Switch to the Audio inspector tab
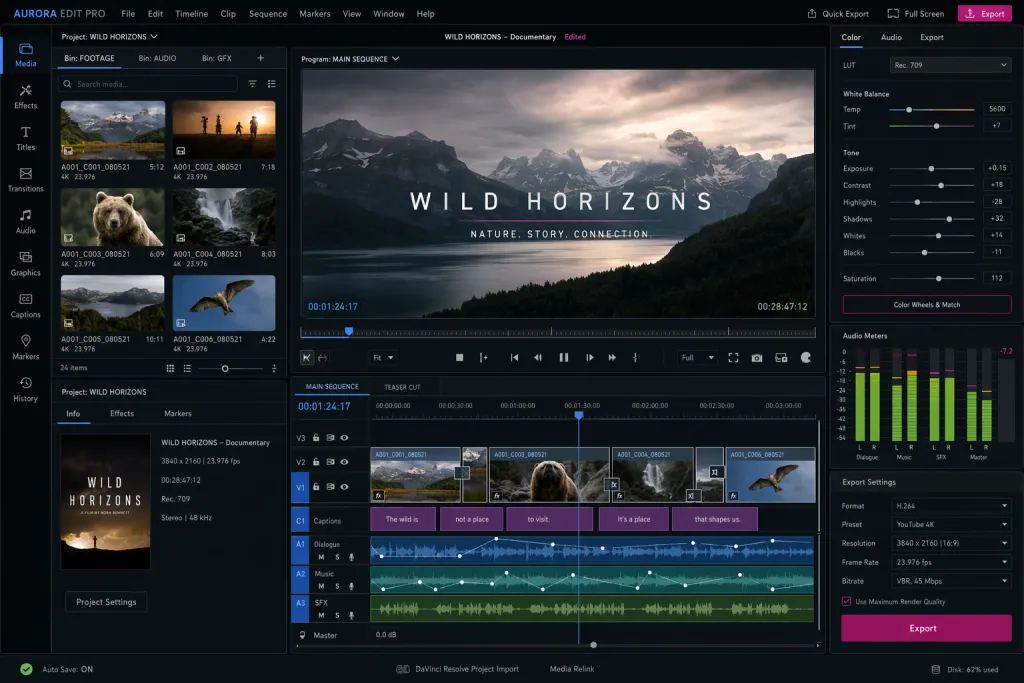 (x=891, y=37)
